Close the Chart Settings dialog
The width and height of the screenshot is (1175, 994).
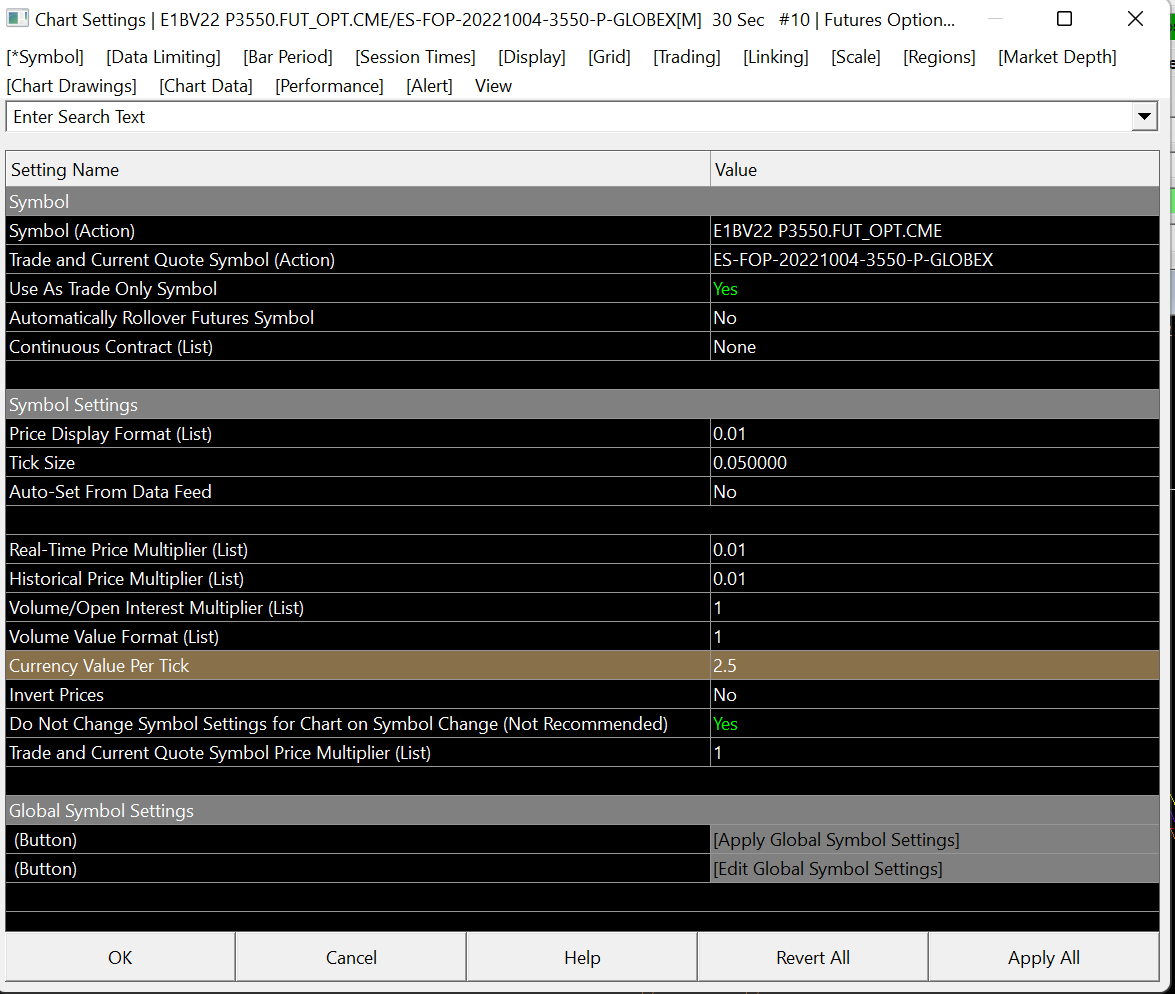[1135, 19]
